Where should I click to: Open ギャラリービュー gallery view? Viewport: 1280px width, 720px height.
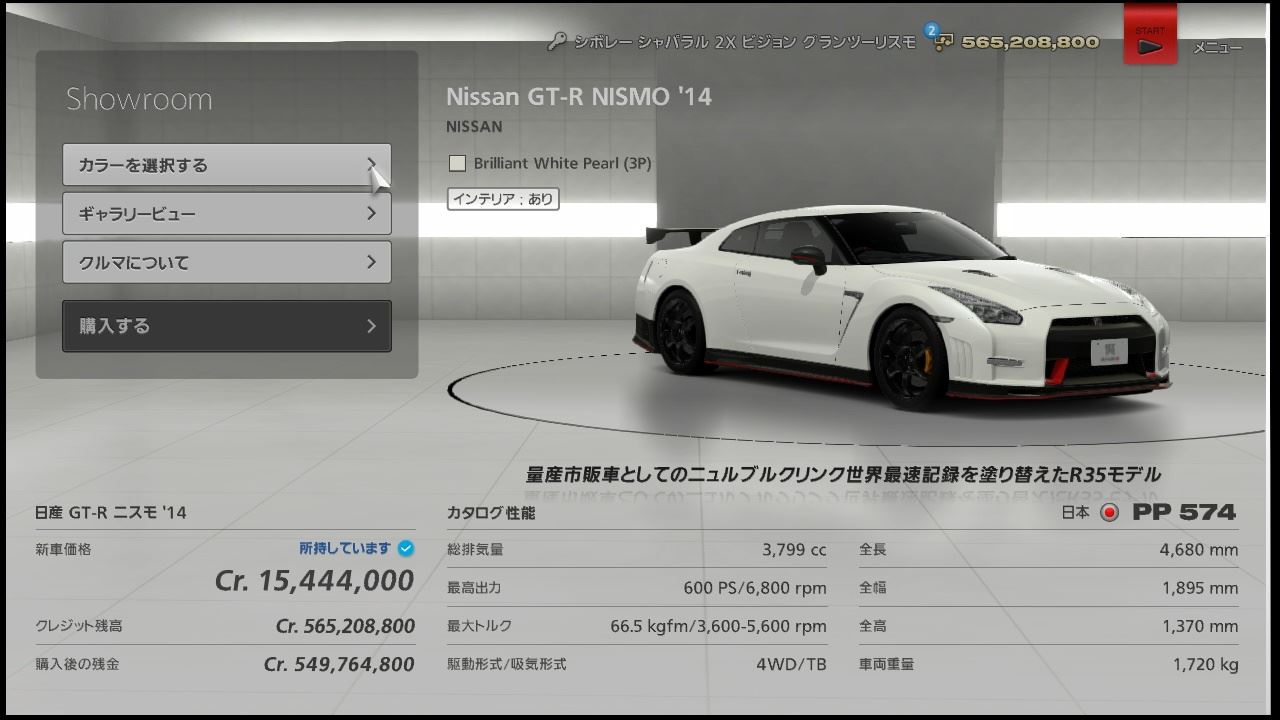pyautogui.click(x=227, y=213)
